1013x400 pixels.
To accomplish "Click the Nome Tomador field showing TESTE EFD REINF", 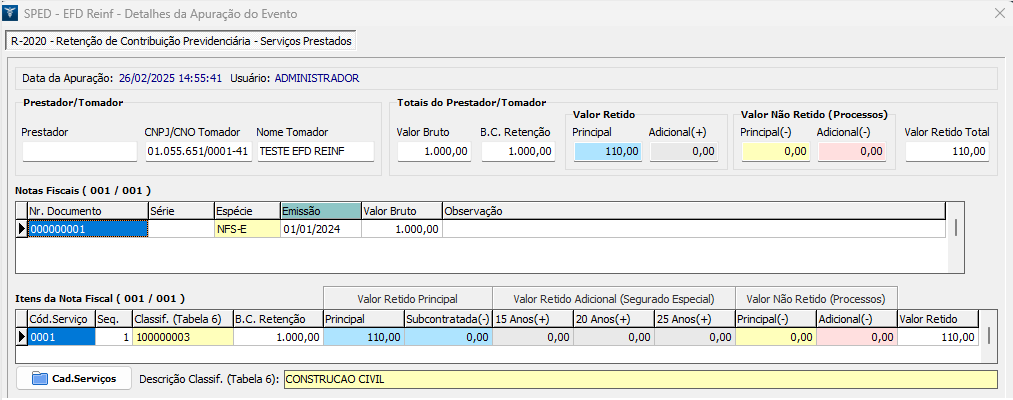I will click(x=313, y=151).
